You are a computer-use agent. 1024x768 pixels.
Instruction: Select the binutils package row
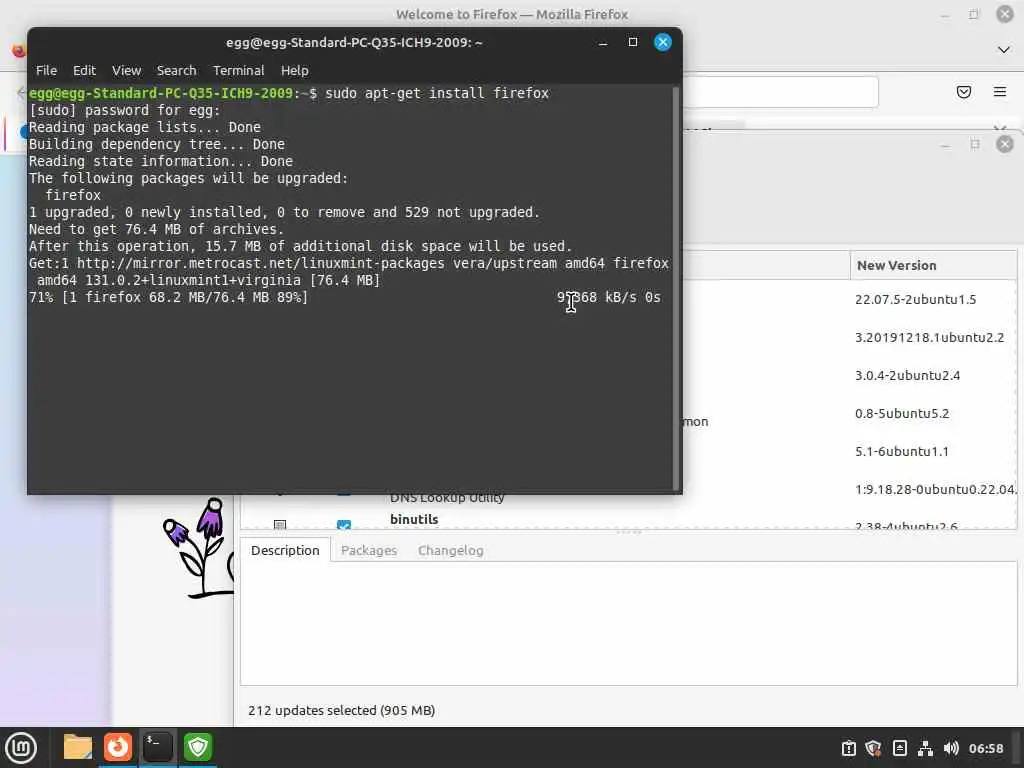628,520
